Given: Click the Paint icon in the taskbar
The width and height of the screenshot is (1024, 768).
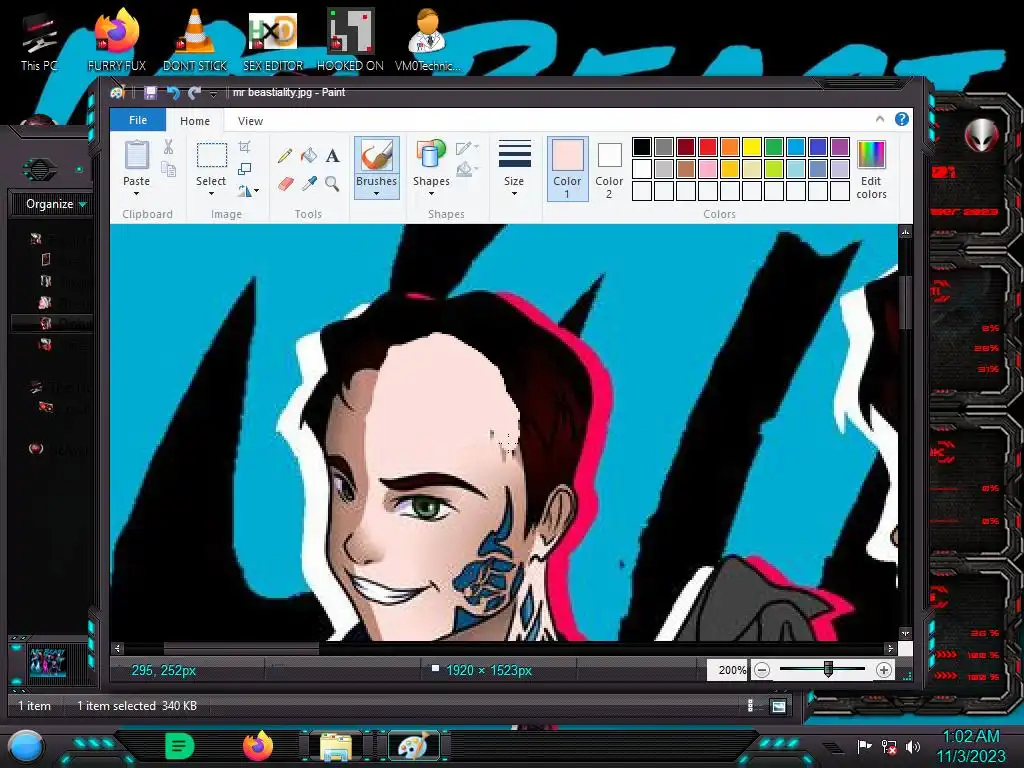Looking at the screenshot, I should tap(413, 746).
